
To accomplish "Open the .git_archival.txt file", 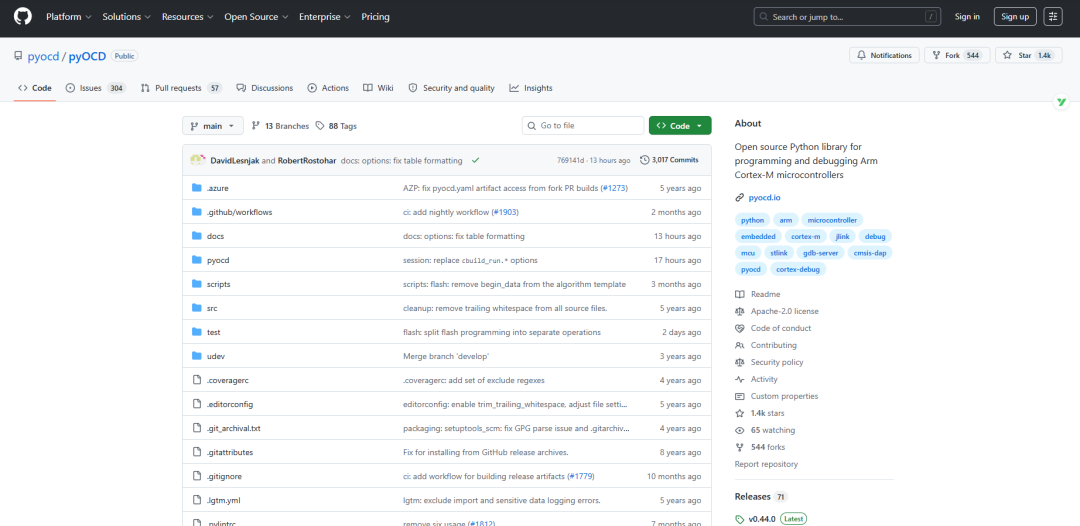I will [x=233, y=428].
